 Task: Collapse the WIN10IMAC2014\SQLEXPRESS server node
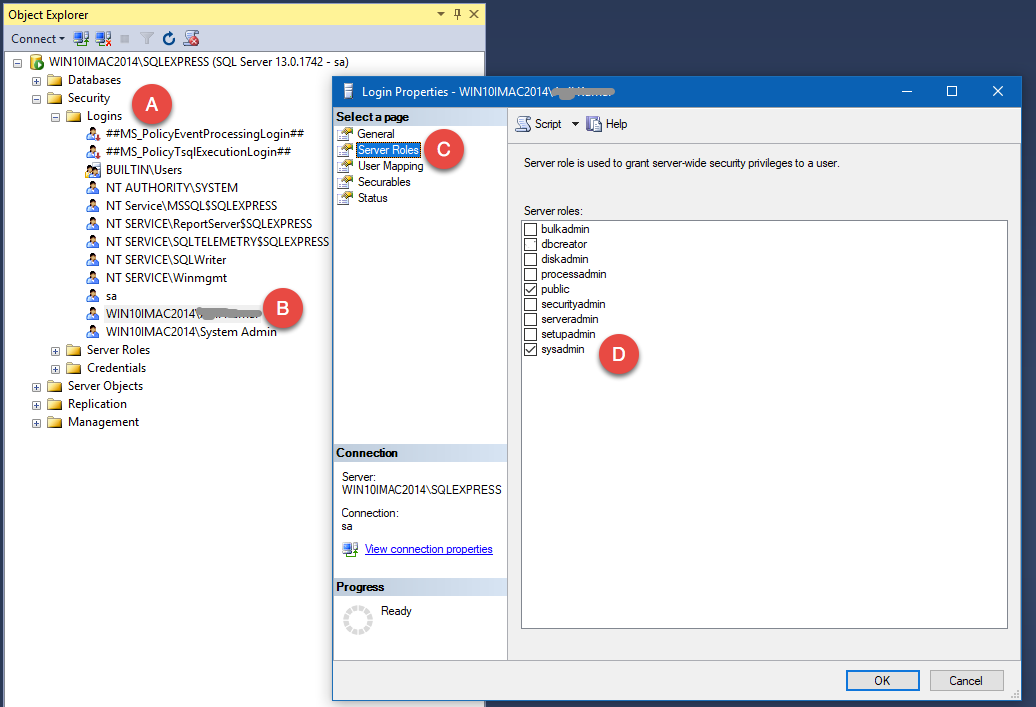click(18, 63)
